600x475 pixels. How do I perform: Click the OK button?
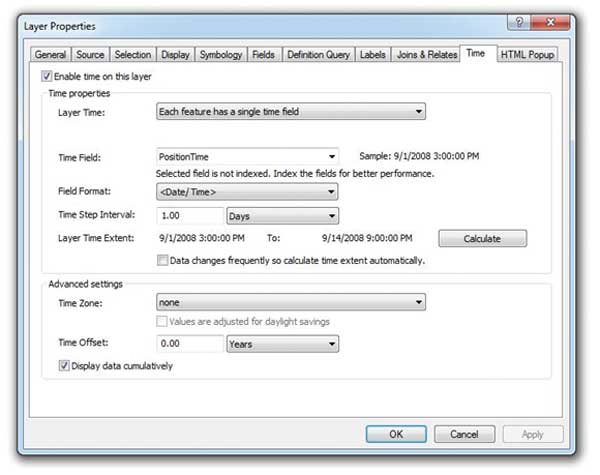tap(396, 434)
